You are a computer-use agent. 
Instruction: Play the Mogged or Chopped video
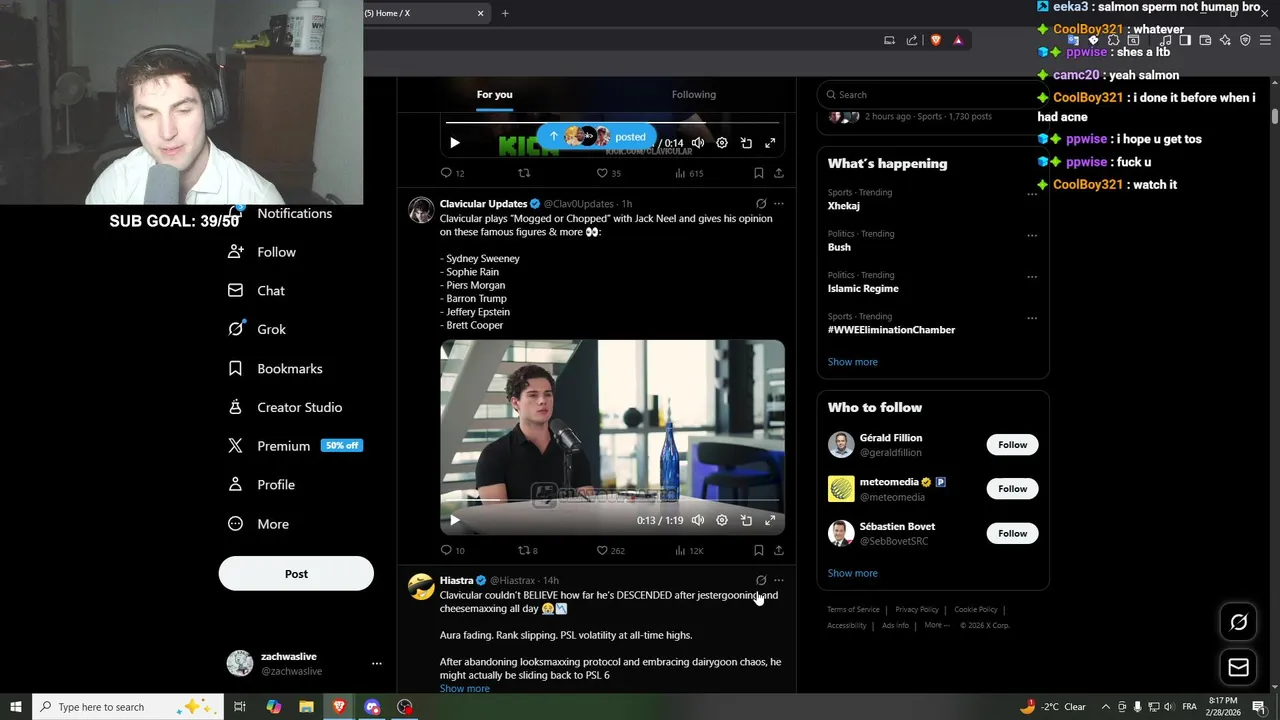click(x=454, y=520)
